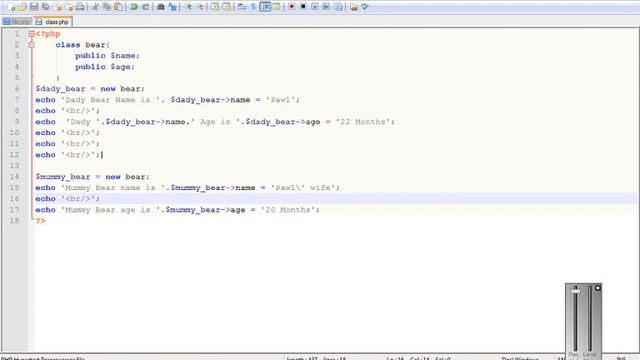
Task: Click the recording volume slider handle
Action: [576, 291]
